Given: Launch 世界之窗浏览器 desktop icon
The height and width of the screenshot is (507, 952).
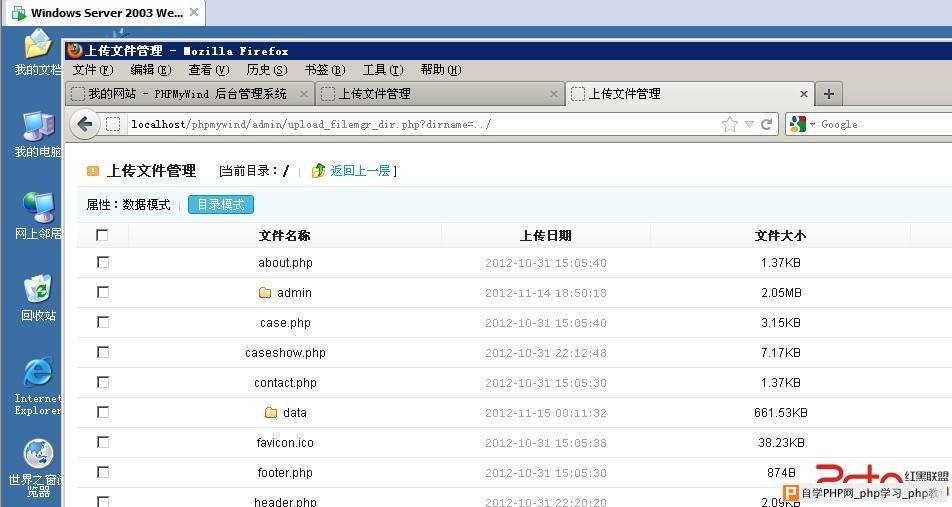Looking at the screenshot, I should 38,468.
